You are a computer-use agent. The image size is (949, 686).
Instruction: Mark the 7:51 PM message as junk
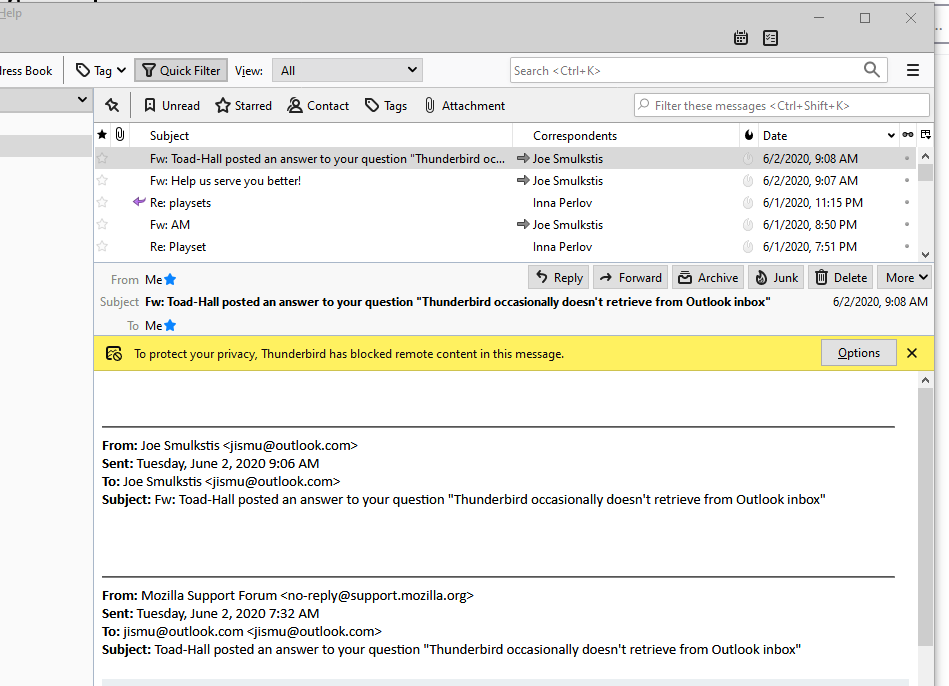pyautogui.click(x=749, y=246)
